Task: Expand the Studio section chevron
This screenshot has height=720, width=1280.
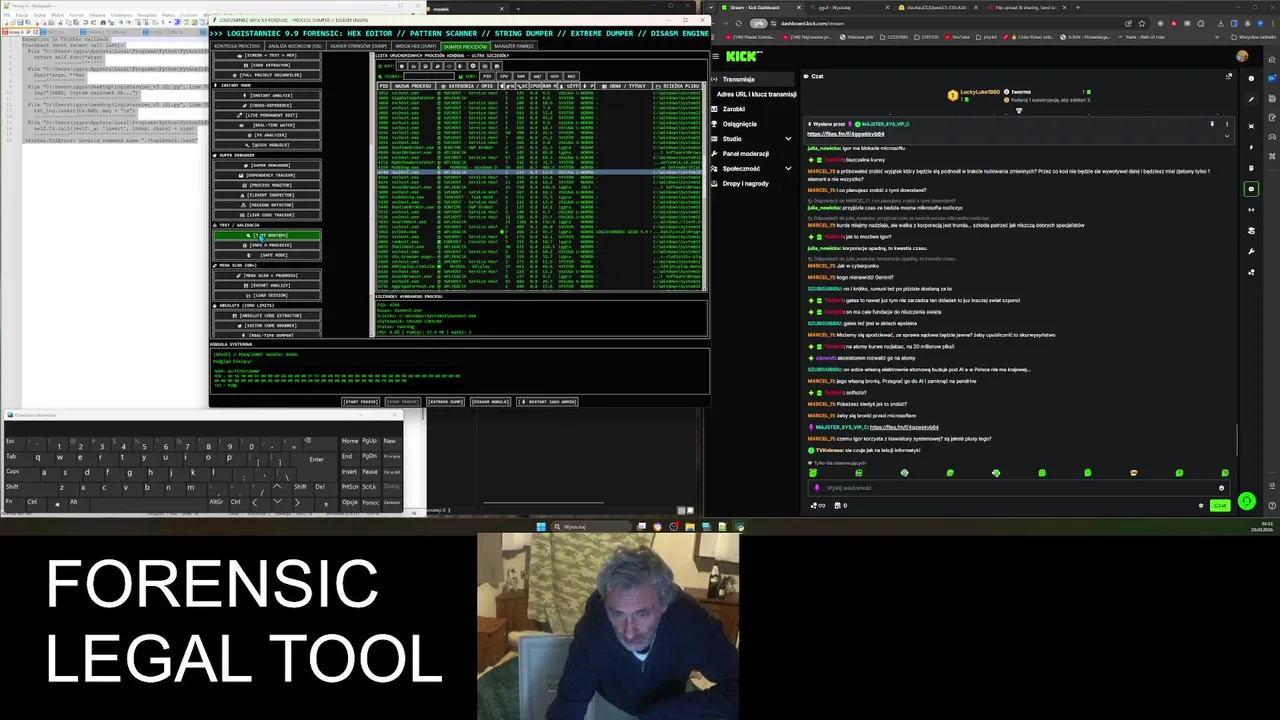Action: click(788, 139)
